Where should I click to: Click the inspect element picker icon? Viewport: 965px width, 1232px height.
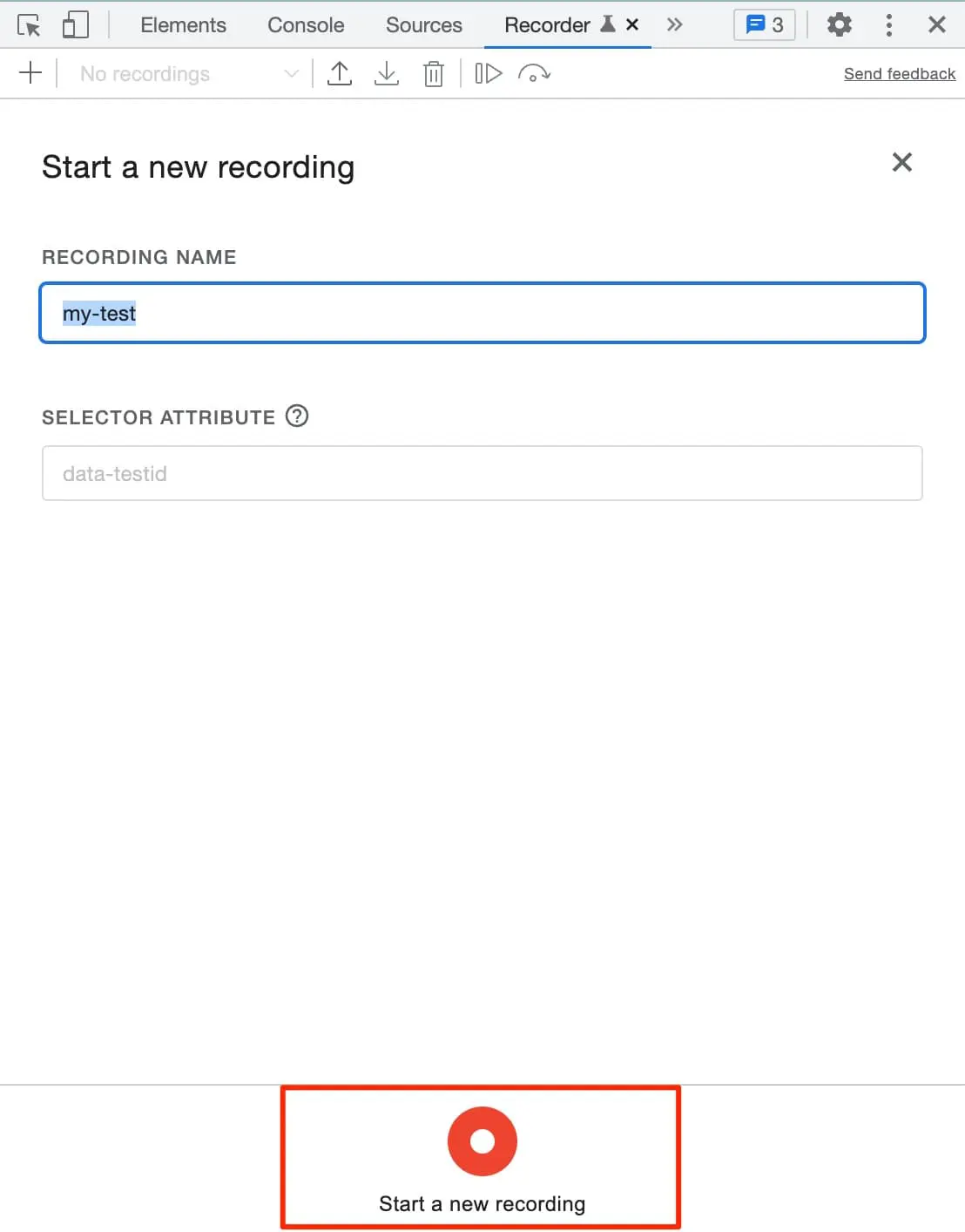click(29, 25)
